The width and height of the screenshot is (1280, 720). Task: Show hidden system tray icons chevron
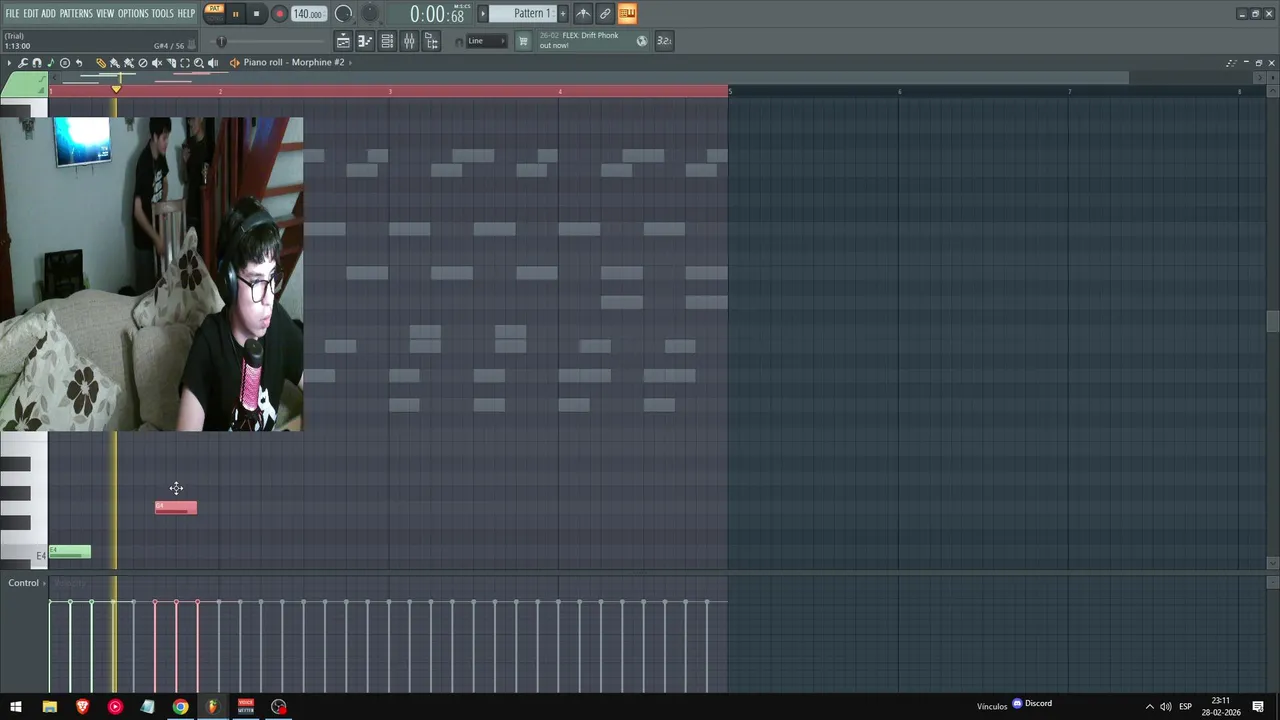pyautogui.click(x=1149, y=707)
